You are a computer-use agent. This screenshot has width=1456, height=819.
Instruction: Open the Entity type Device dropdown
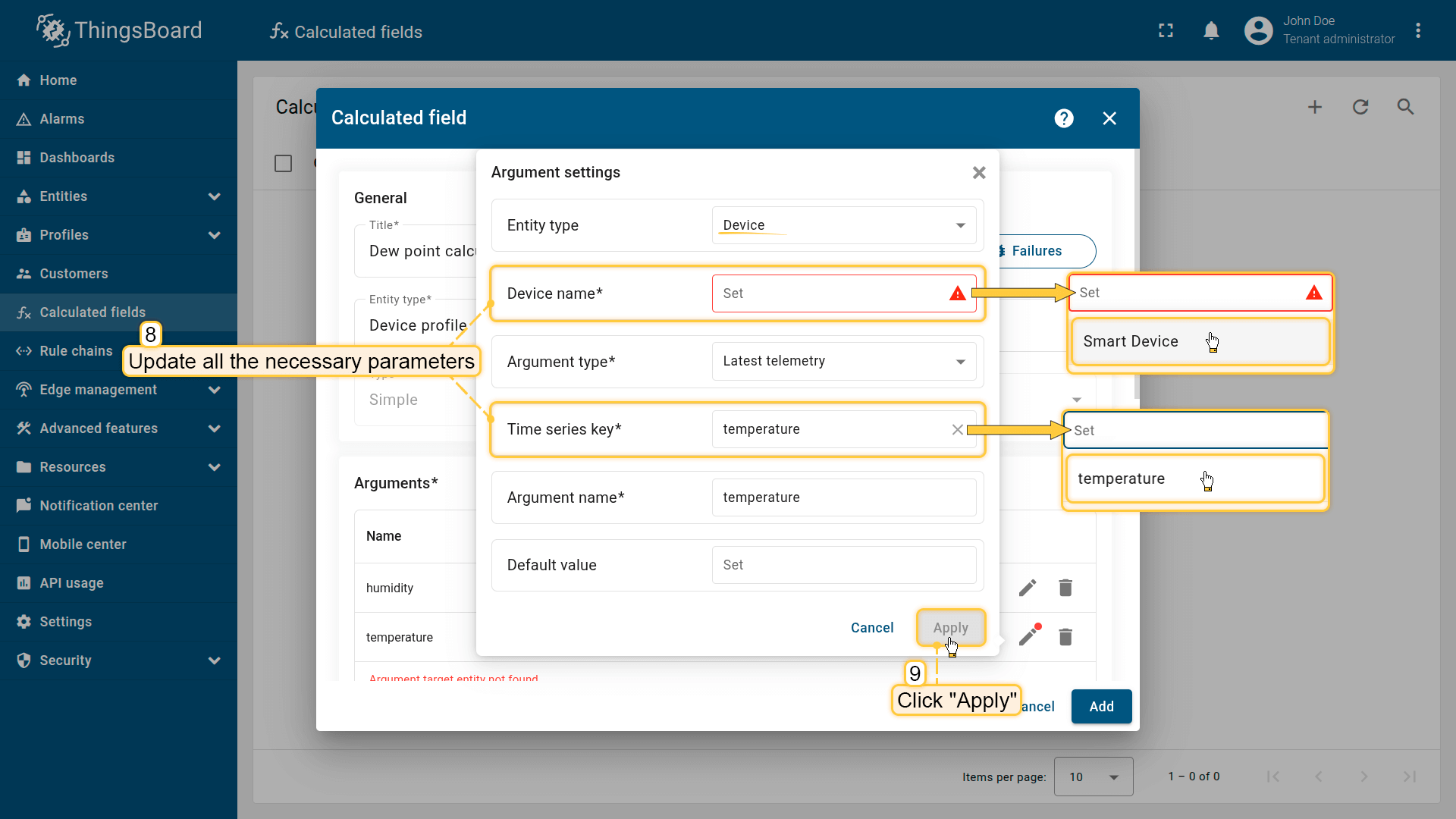click(x=843, y=225)
